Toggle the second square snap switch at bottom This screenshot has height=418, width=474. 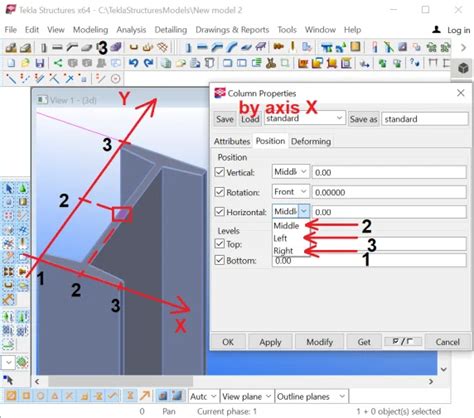point(26,396)
